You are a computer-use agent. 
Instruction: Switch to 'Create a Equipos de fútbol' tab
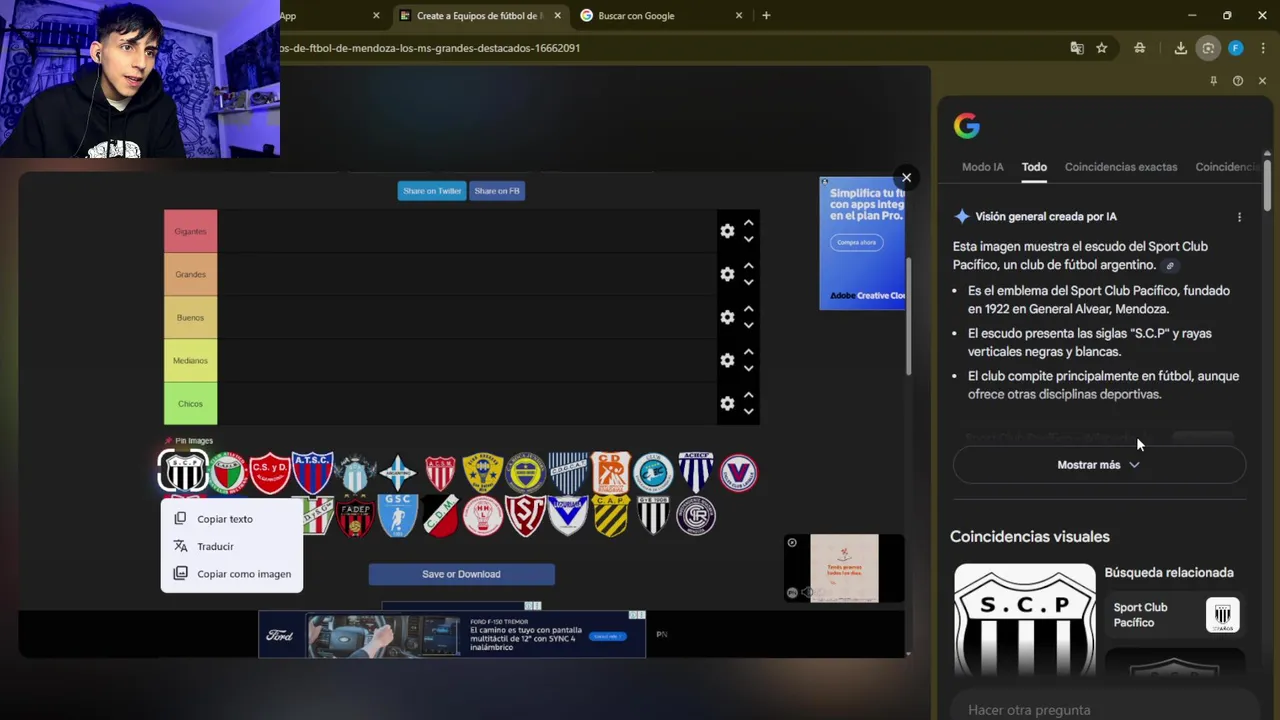pyautogui.click(x=480, y=16)
